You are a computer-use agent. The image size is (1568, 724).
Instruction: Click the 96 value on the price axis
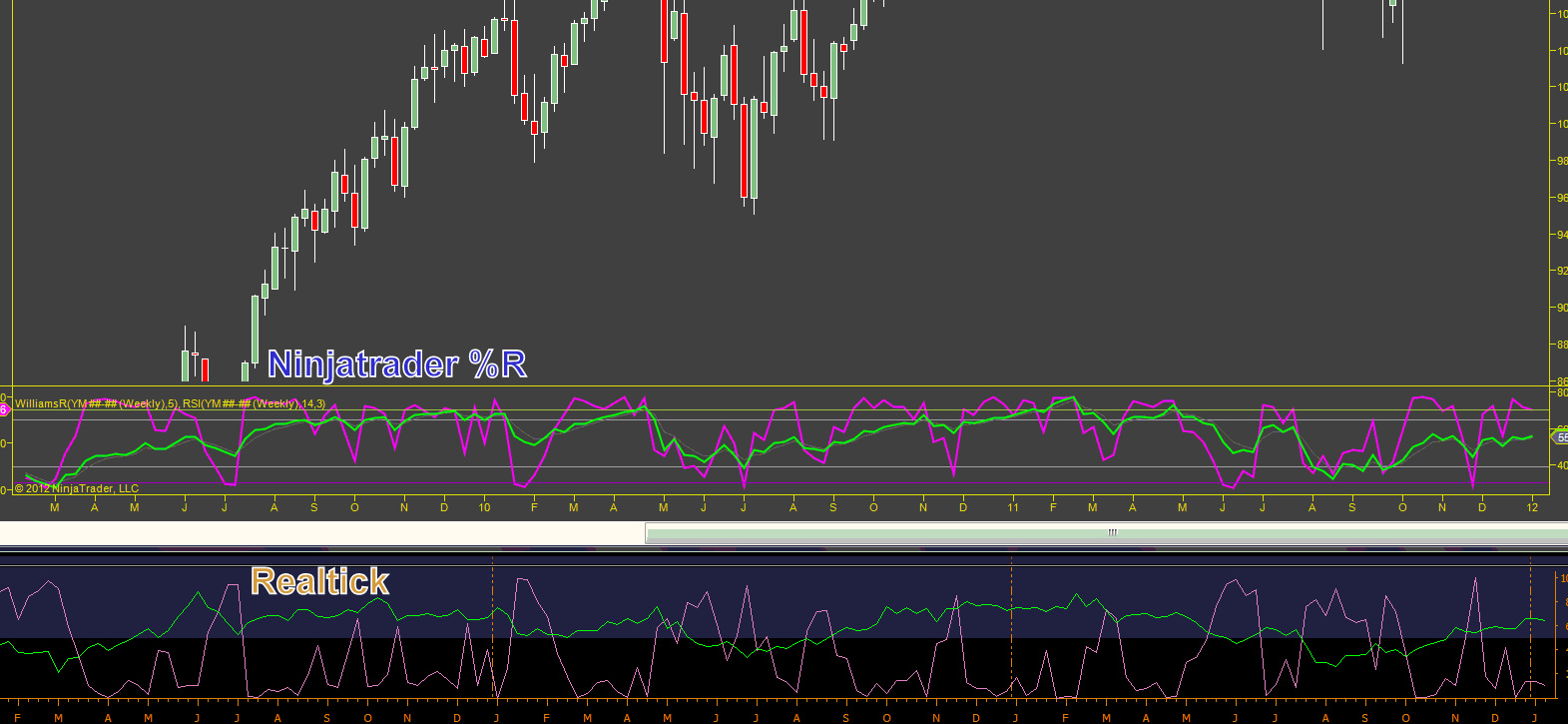coord(1562,198)
